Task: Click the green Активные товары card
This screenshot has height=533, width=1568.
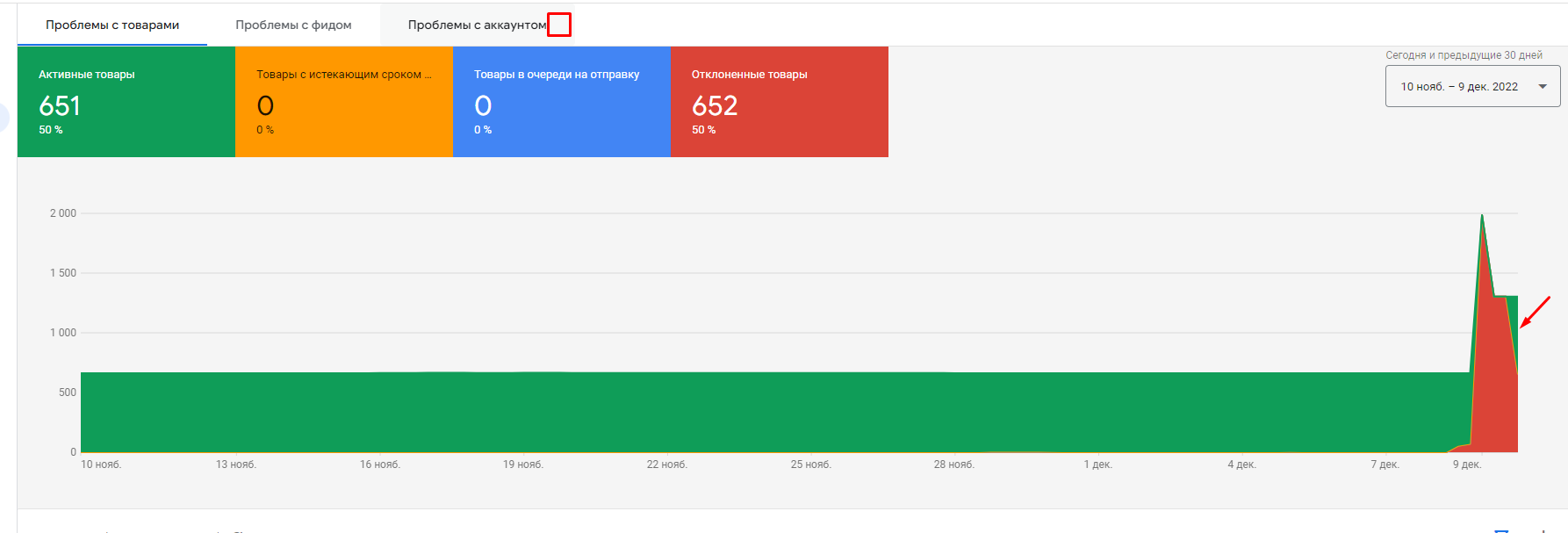Action: click(x=126, y=102)
